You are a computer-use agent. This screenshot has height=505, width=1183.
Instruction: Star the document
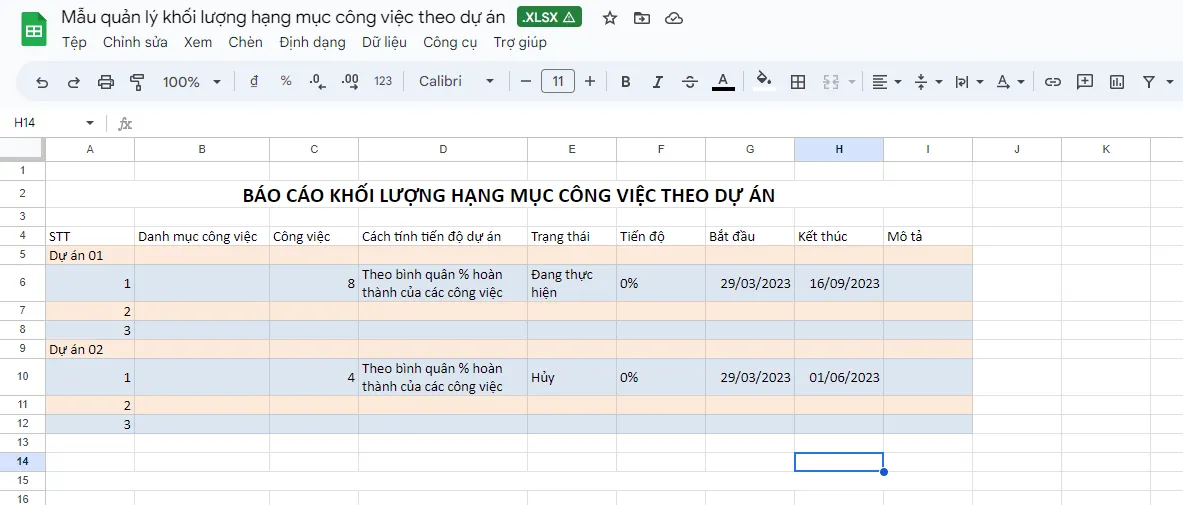click(610, 18)
